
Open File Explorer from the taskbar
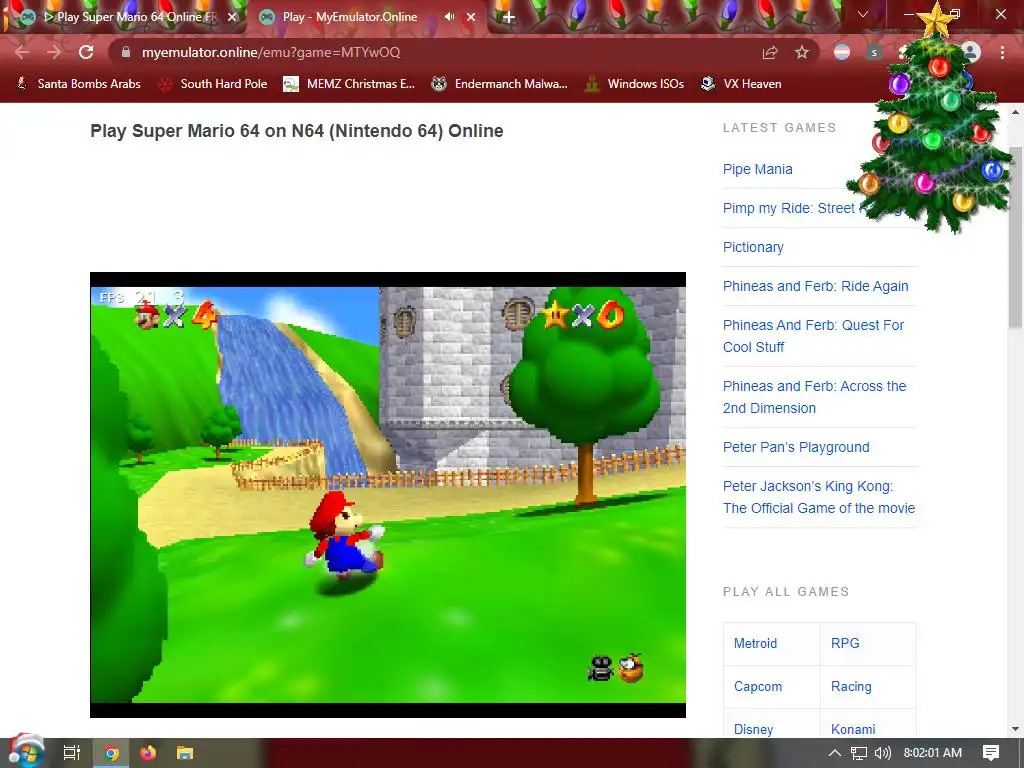pos(185,753)
